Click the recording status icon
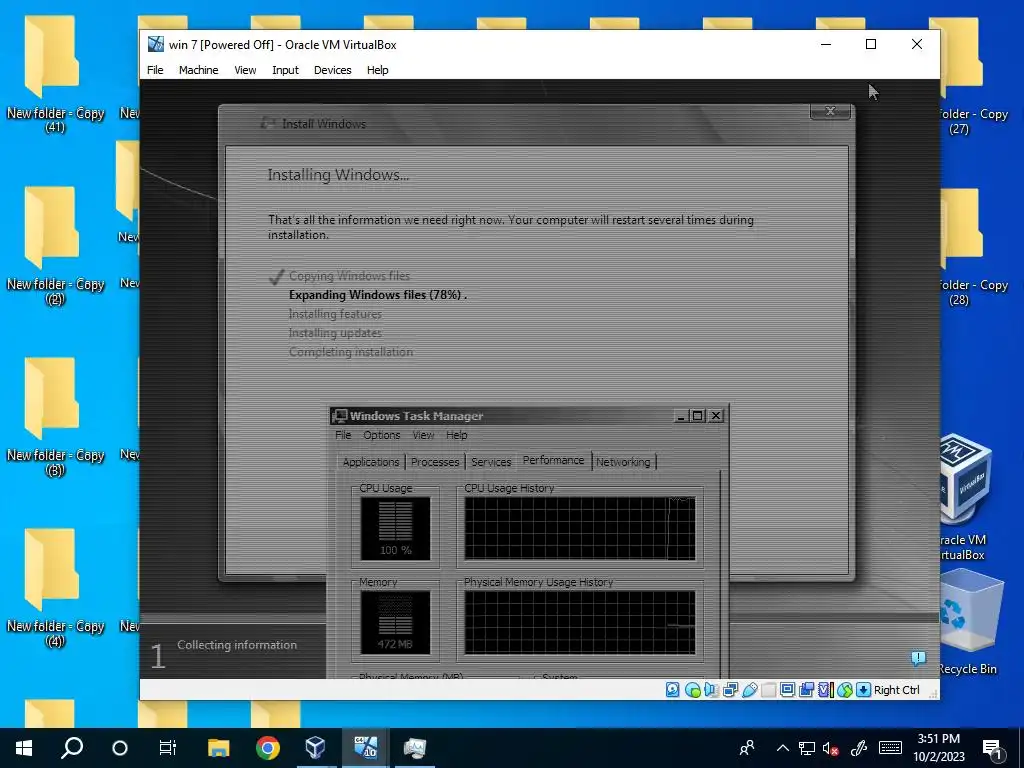Screen dimensions: 1024x768 807,690
